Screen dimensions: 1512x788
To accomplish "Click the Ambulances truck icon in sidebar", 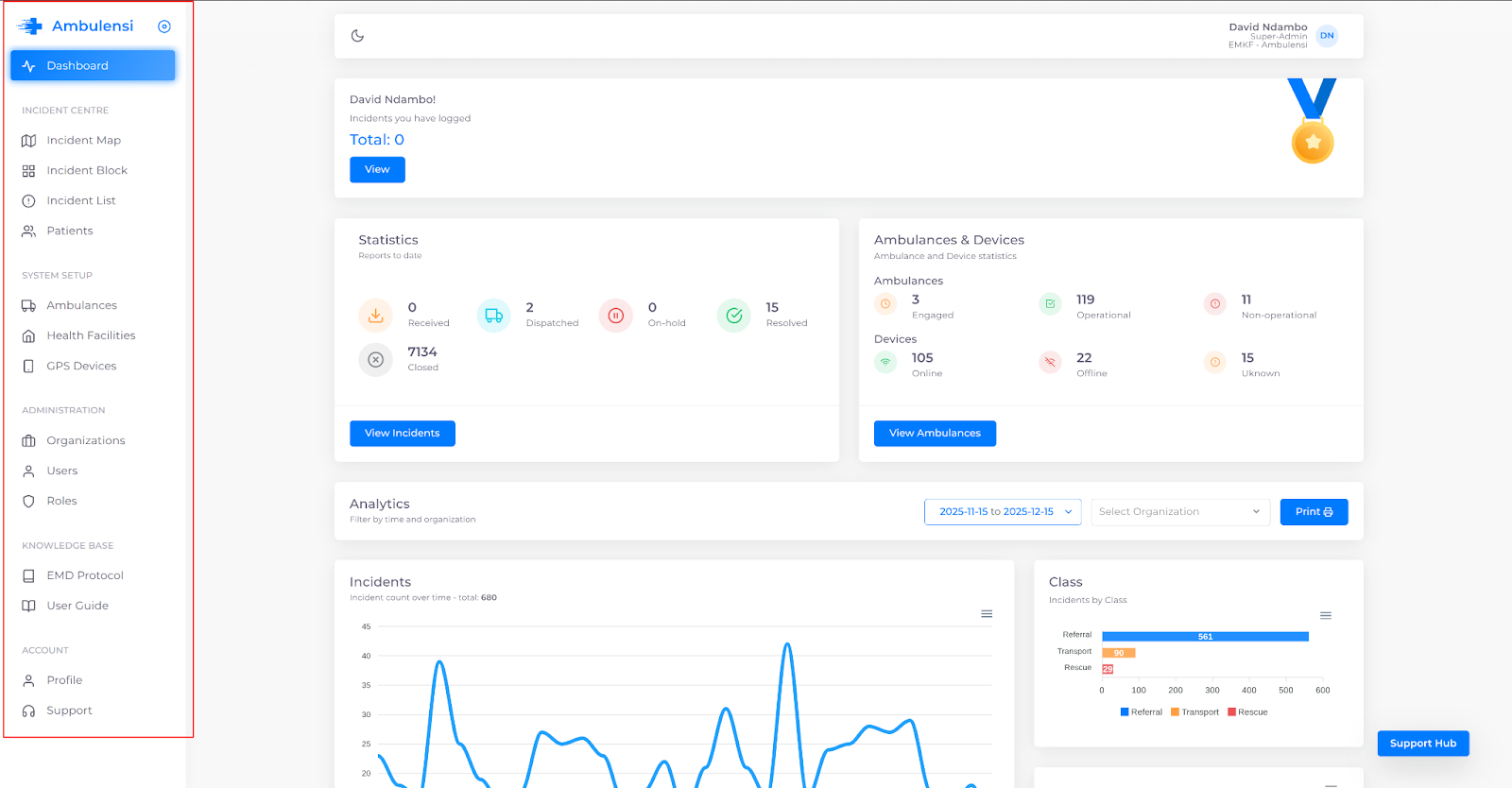I will pyautogui.click(x=28, y=306).
